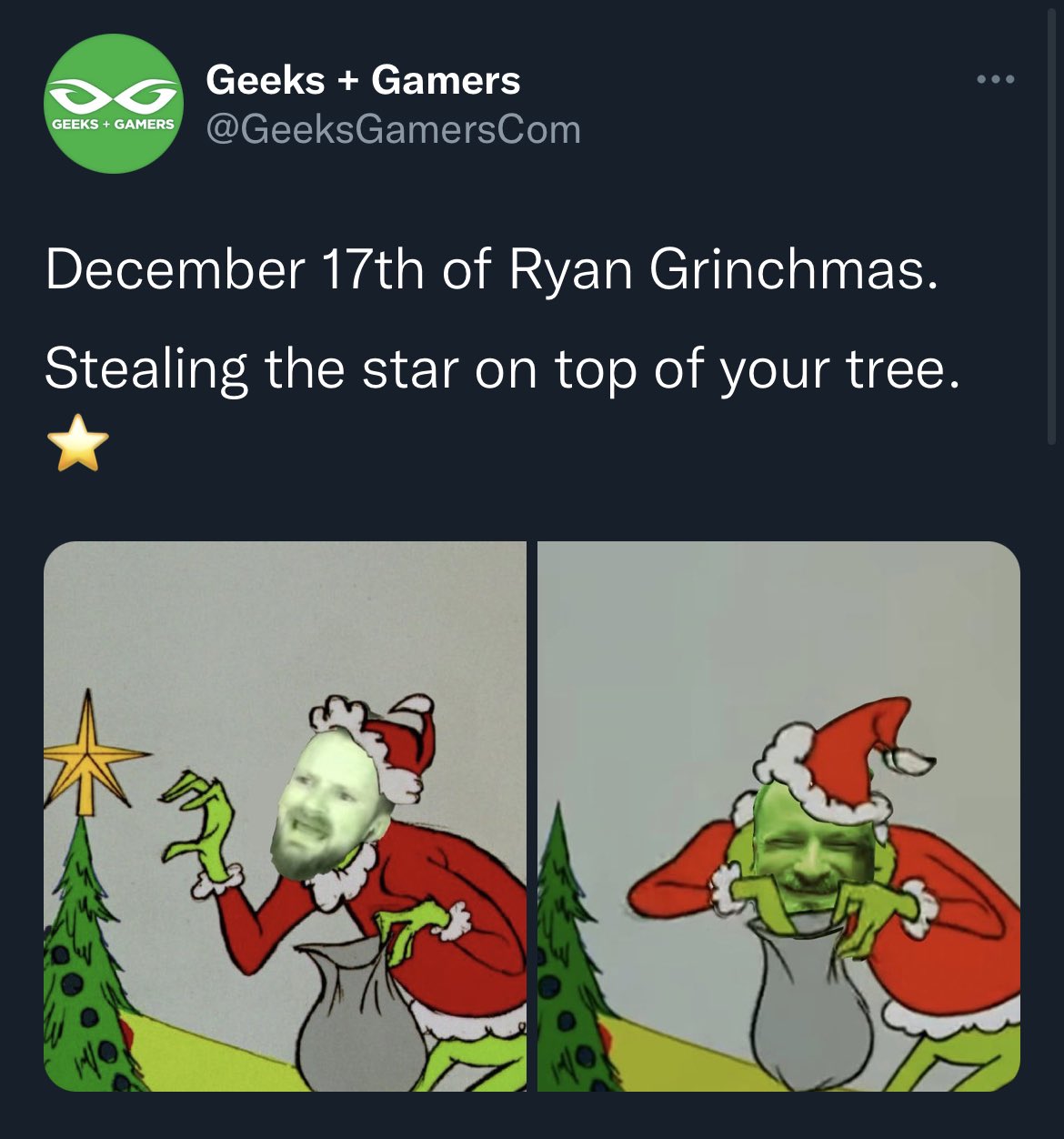Click the yellow tree-top star in the left picture
1064x1139 pixels.
(x=89, y=753)
